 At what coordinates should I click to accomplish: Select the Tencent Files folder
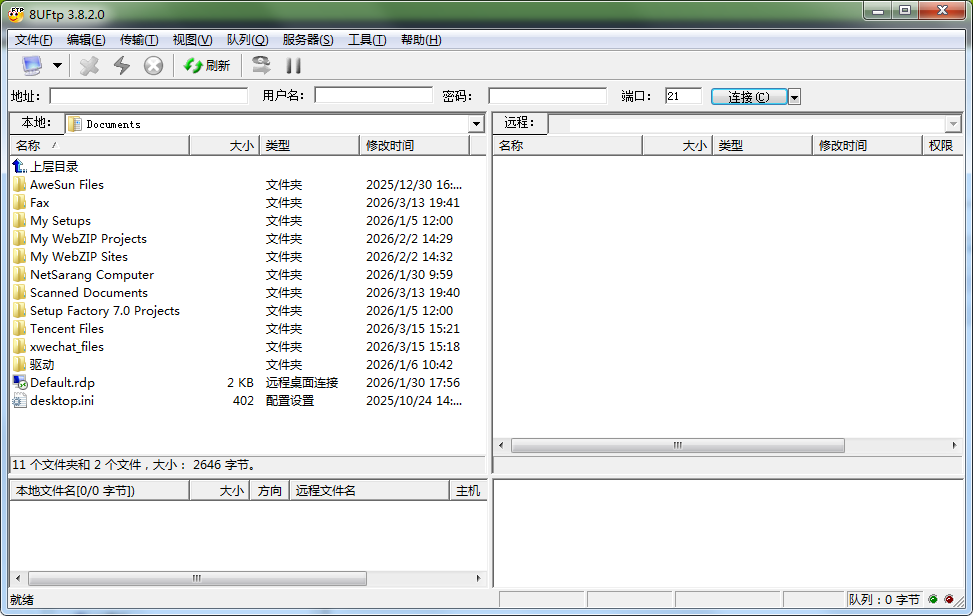66,329
